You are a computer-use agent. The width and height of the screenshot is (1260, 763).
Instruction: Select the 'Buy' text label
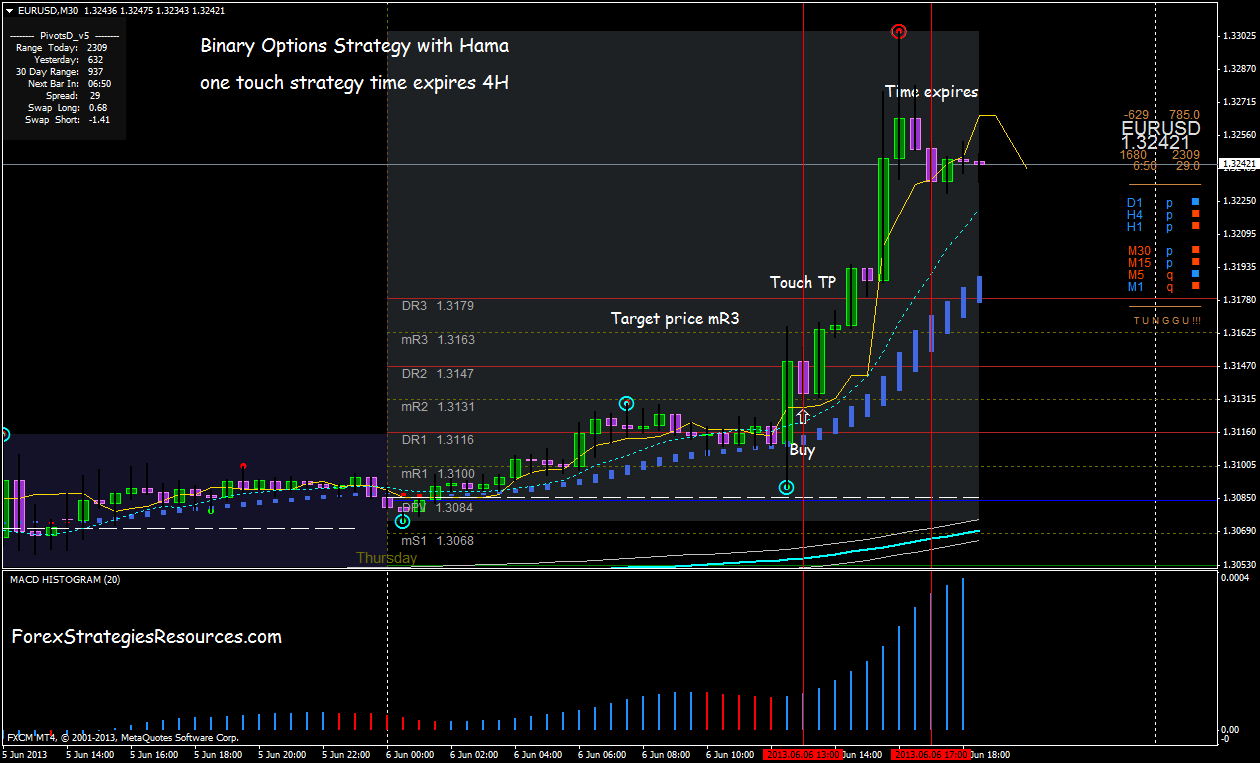tap(802, 450)
